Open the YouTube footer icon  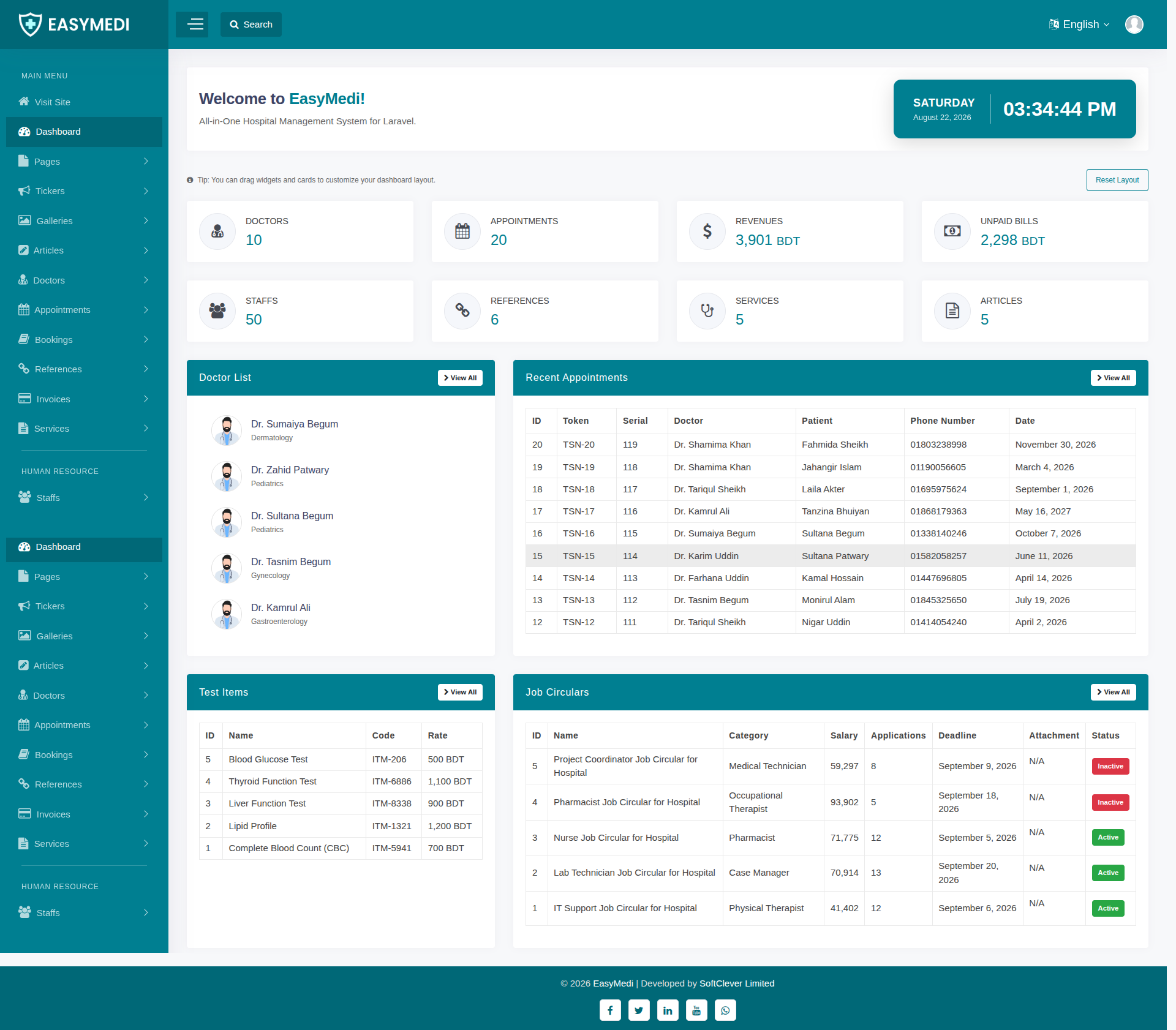[696, 1010]
